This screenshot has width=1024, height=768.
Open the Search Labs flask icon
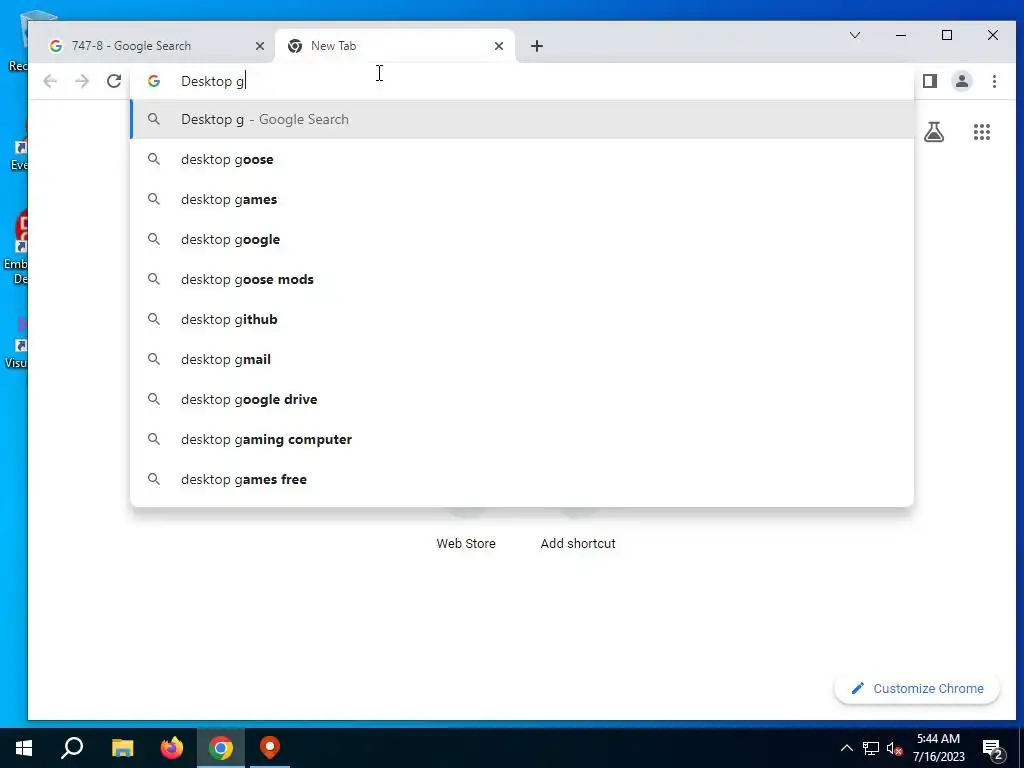tap(934, 133)
